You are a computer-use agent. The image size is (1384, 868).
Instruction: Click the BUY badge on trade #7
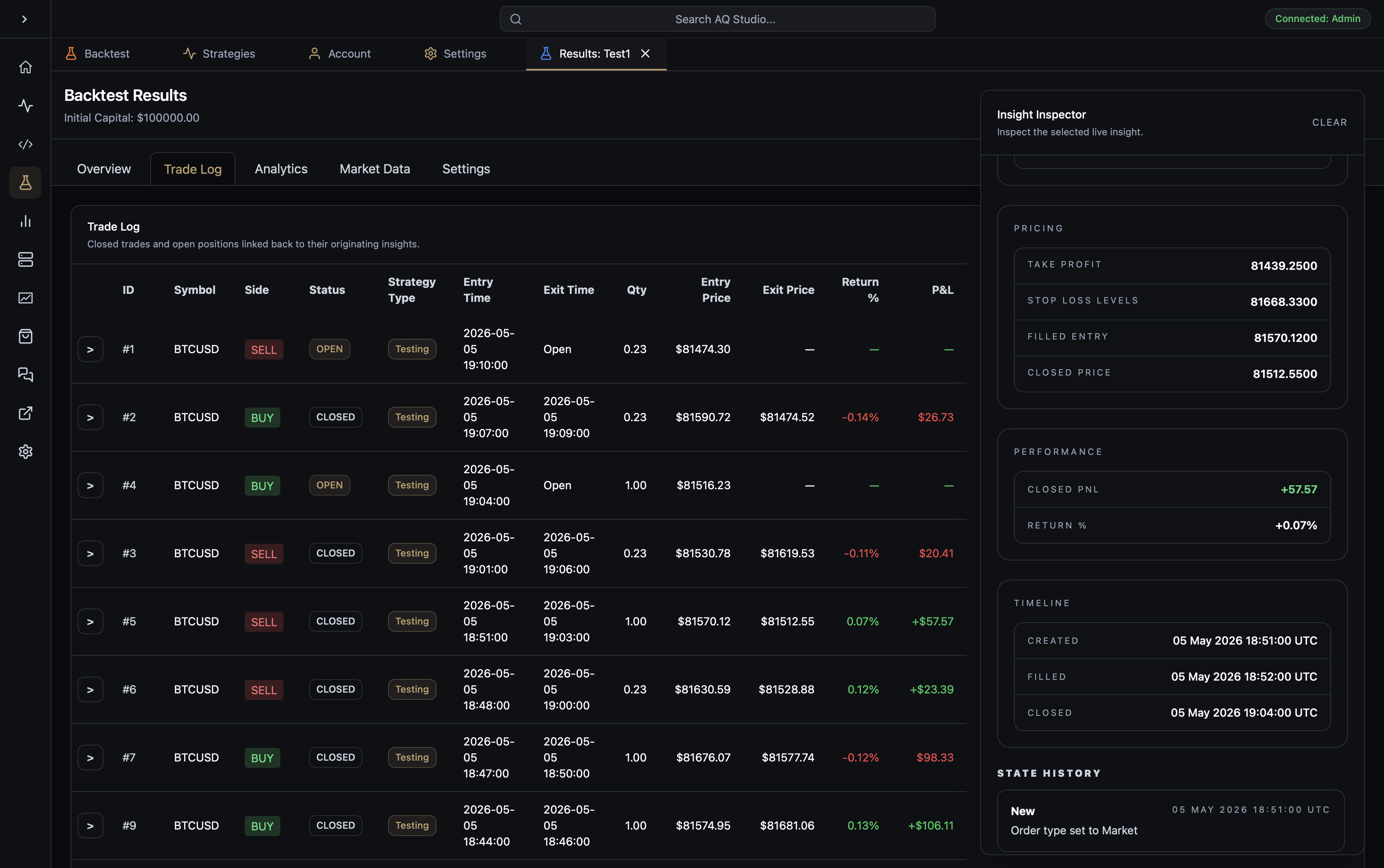click(x=262, y=758)
